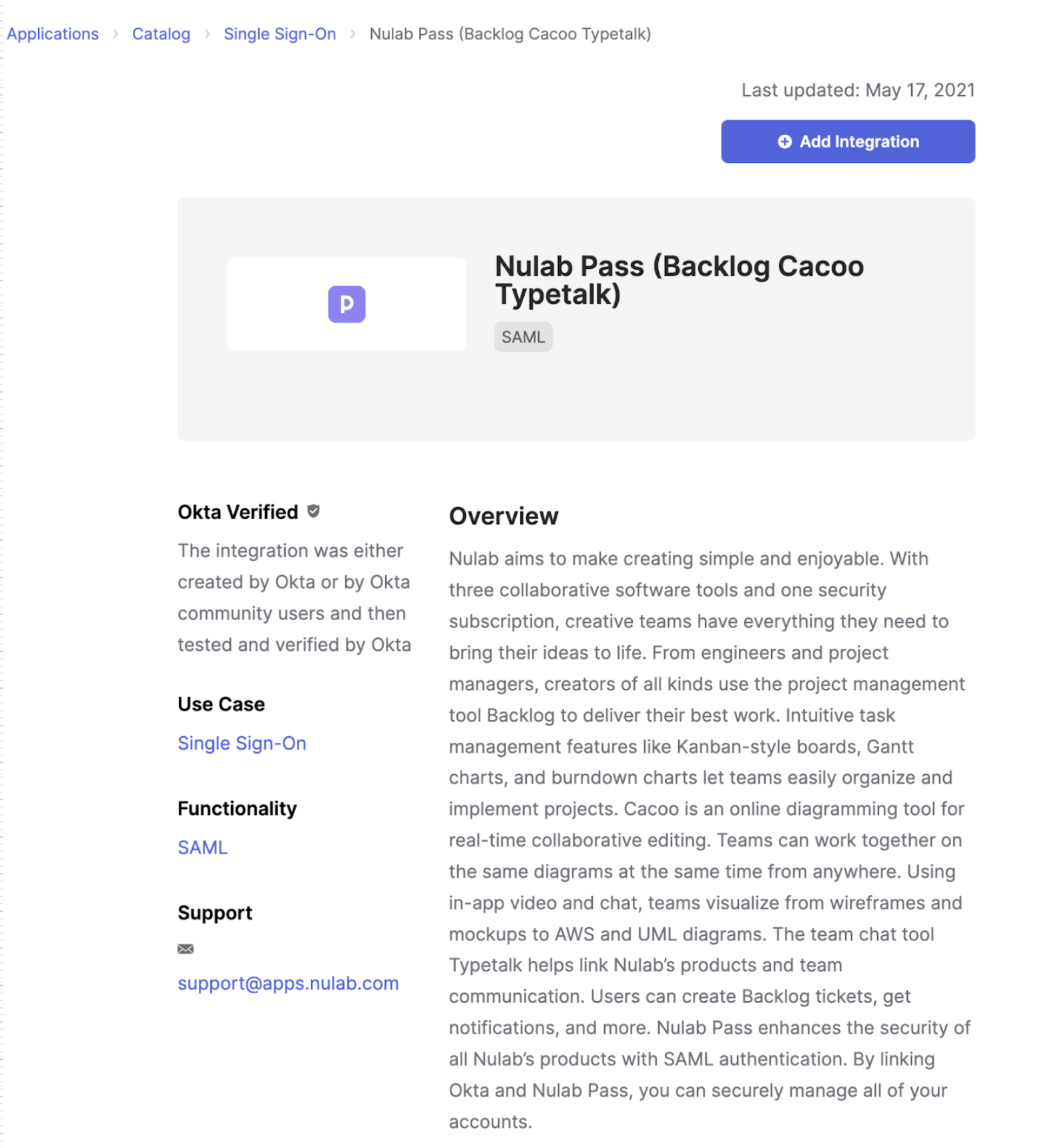Click the plus icon on Add Integration
The image size is (1048, 1148).
[784, 141]
